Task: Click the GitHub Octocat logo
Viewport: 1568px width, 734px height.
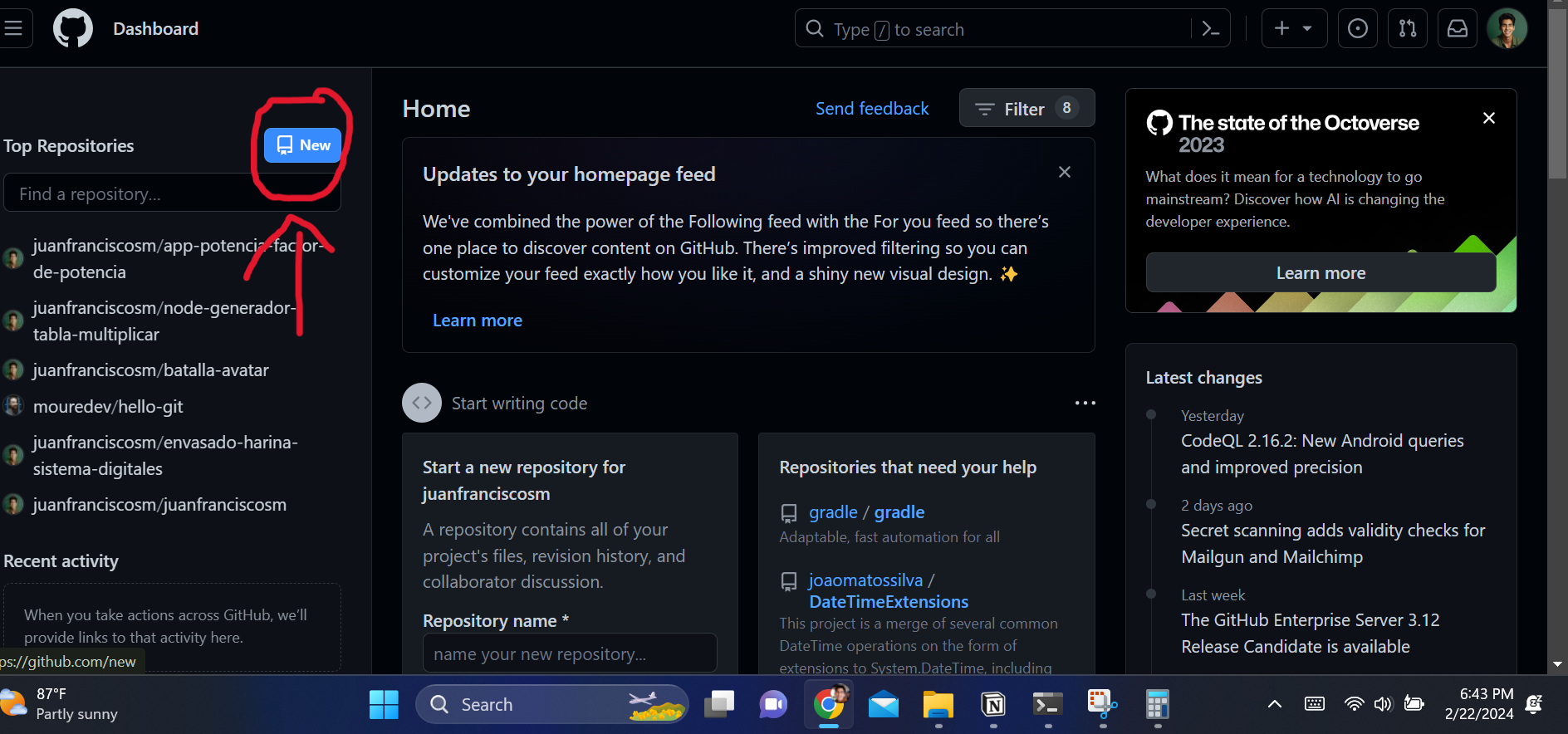Action: pos(73,29)
